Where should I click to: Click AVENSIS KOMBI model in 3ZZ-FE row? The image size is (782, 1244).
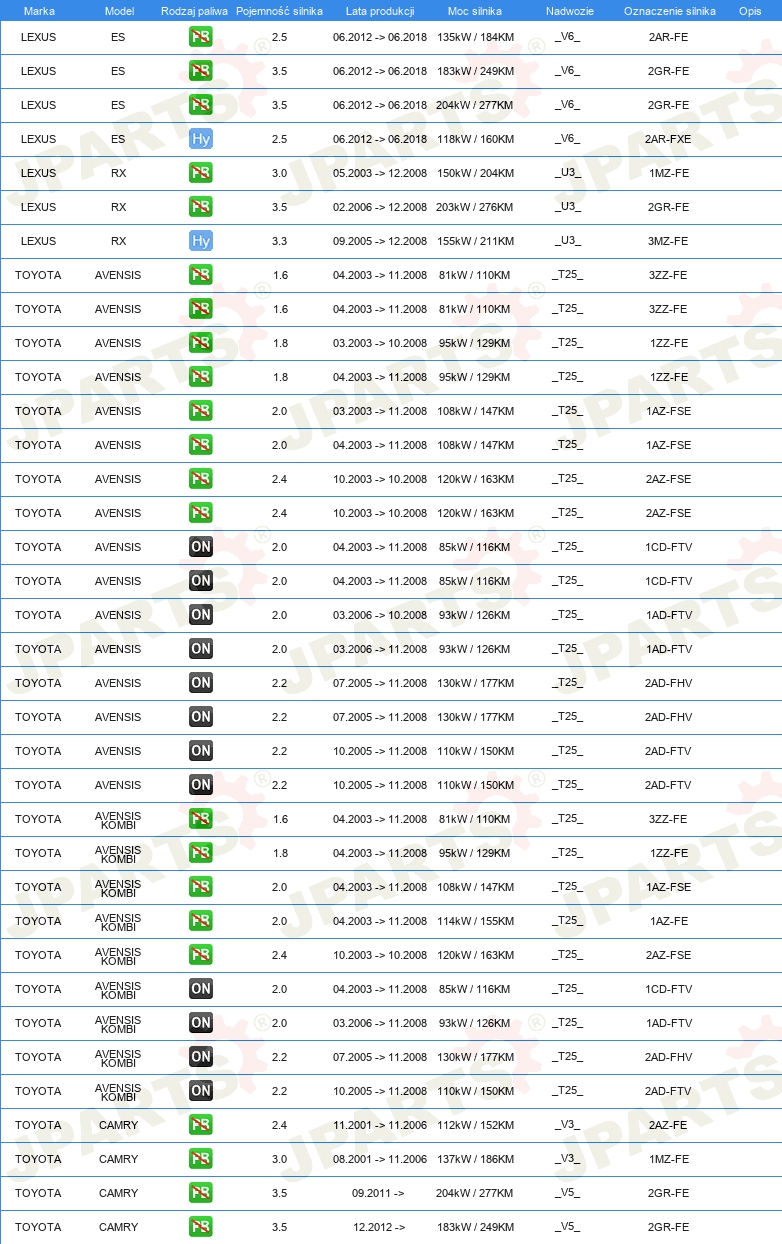118,819
